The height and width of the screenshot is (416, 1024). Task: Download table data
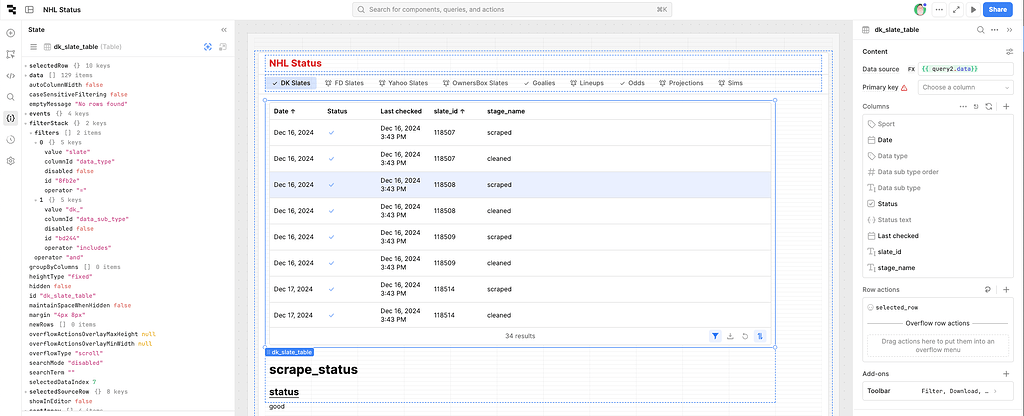coord(730,336)
